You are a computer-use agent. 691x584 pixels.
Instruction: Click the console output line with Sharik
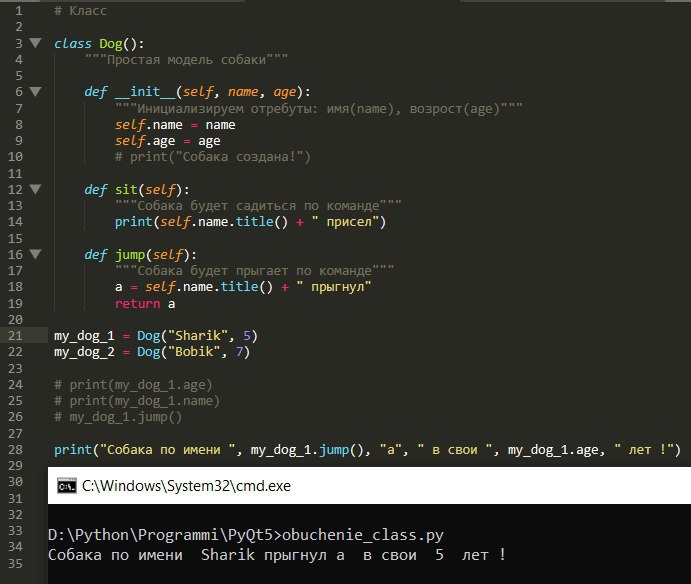point(277,555)
